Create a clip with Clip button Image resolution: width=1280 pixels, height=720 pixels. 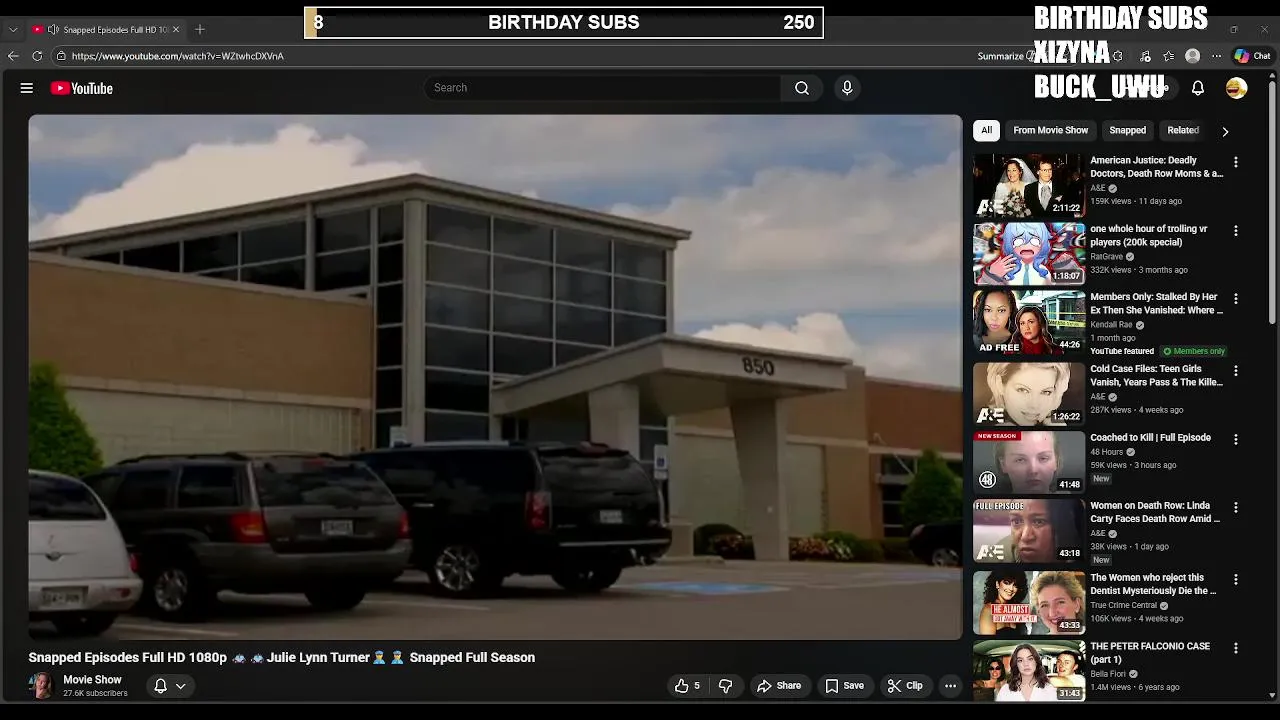[904, 686]
